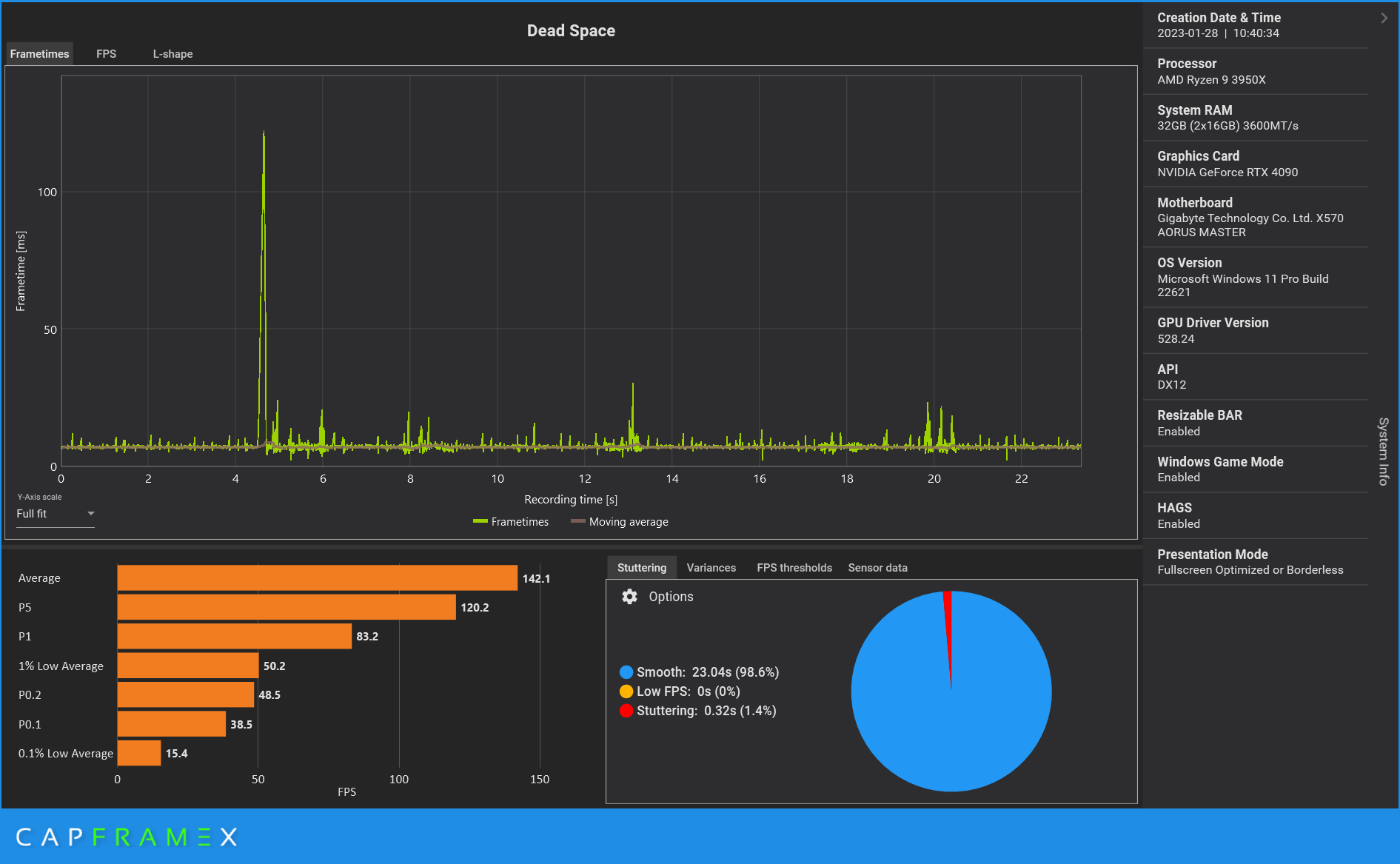Click the Creation Date 2023-01-28 value
Screen dimensions: 1400x864
point(1218,33)
